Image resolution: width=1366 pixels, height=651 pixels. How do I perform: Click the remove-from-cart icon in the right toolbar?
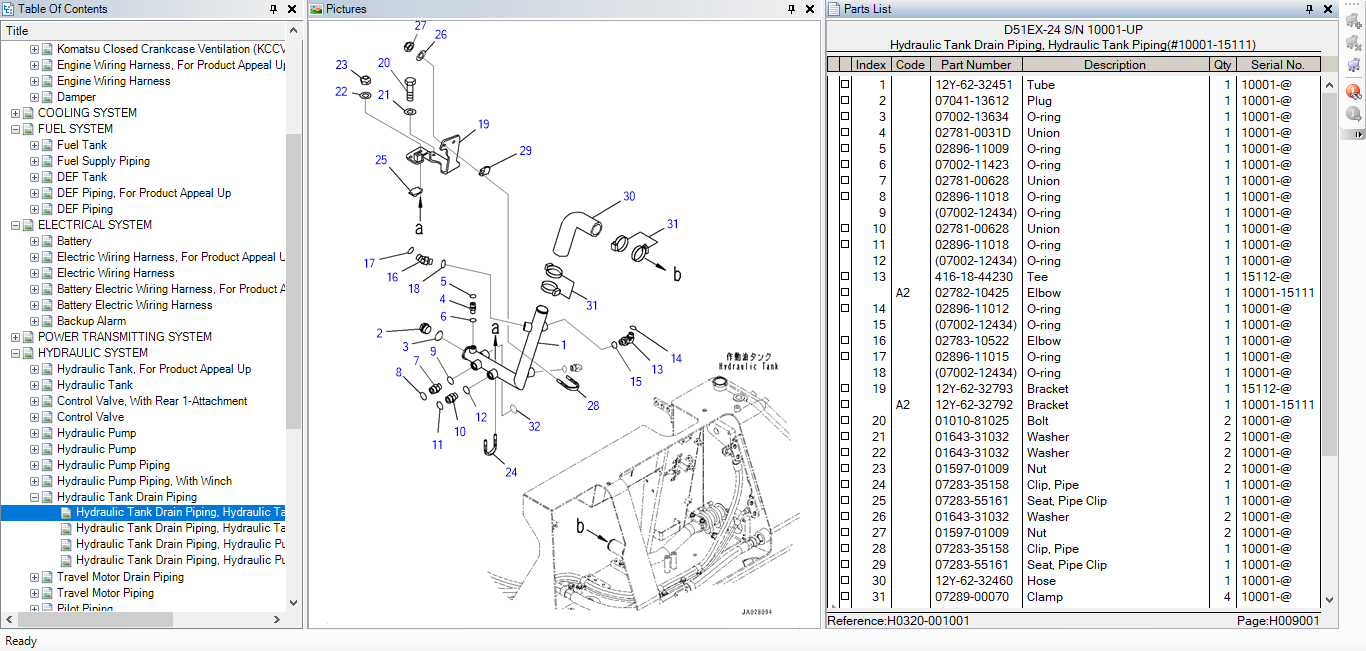tap(1354, 44)
